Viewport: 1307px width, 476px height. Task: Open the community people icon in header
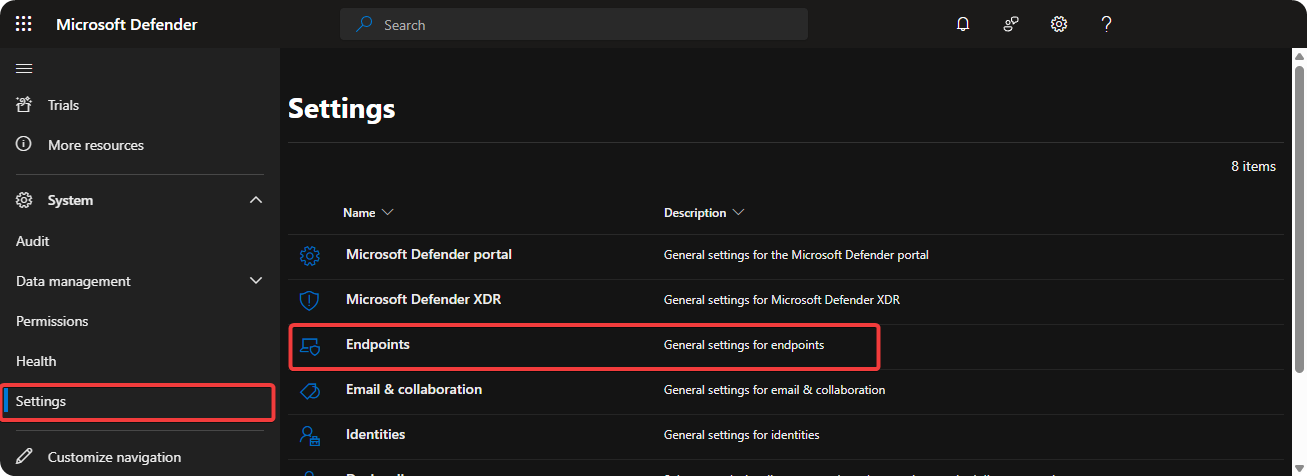point(1011,24)
